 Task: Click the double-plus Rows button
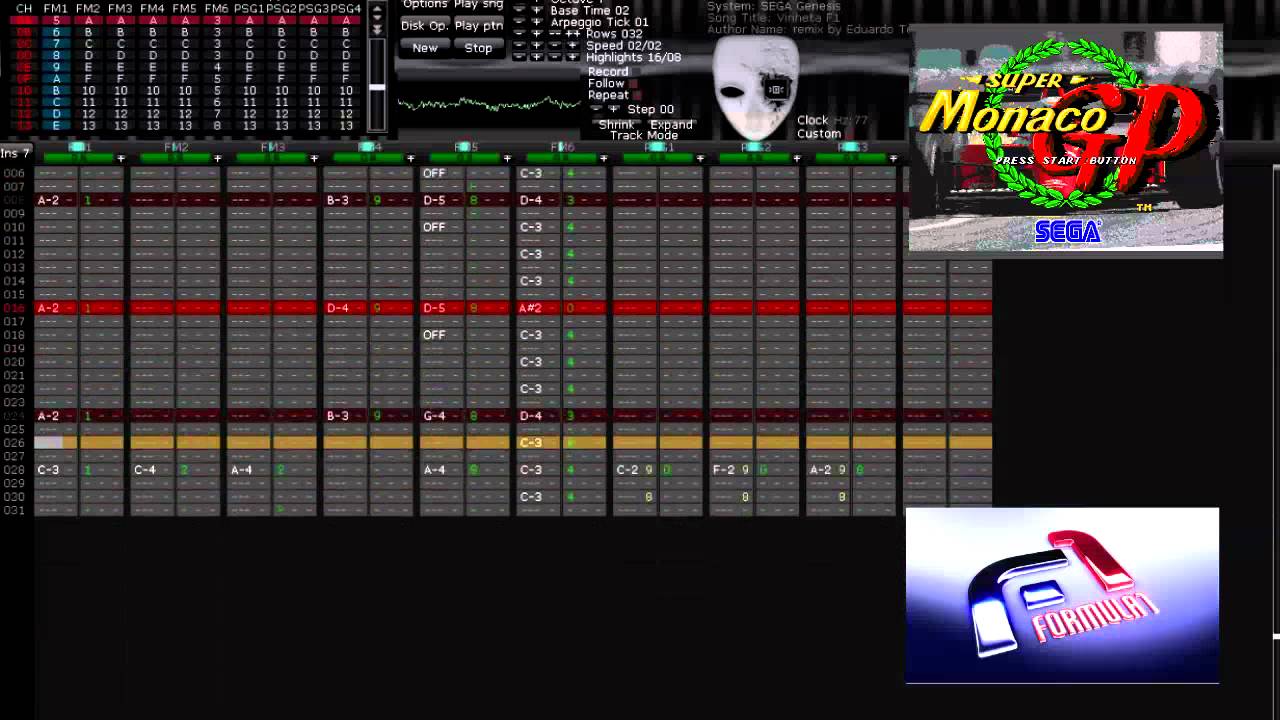(x=572, y=33)
